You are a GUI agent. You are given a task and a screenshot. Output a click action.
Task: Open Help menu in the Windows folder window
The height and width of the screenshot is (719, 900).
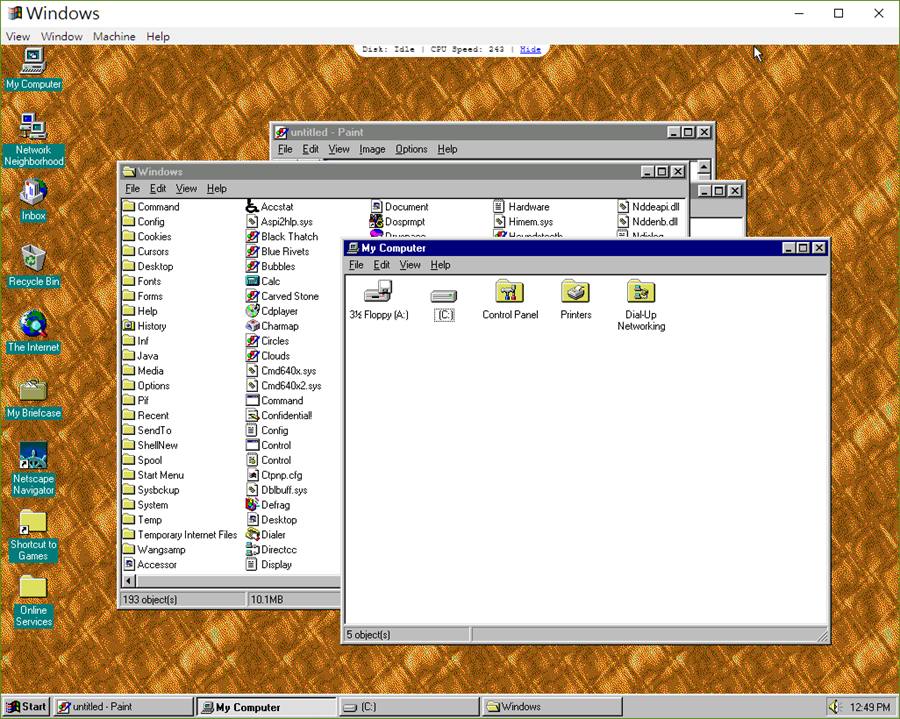pyautogui.click(x=217, y=189)
